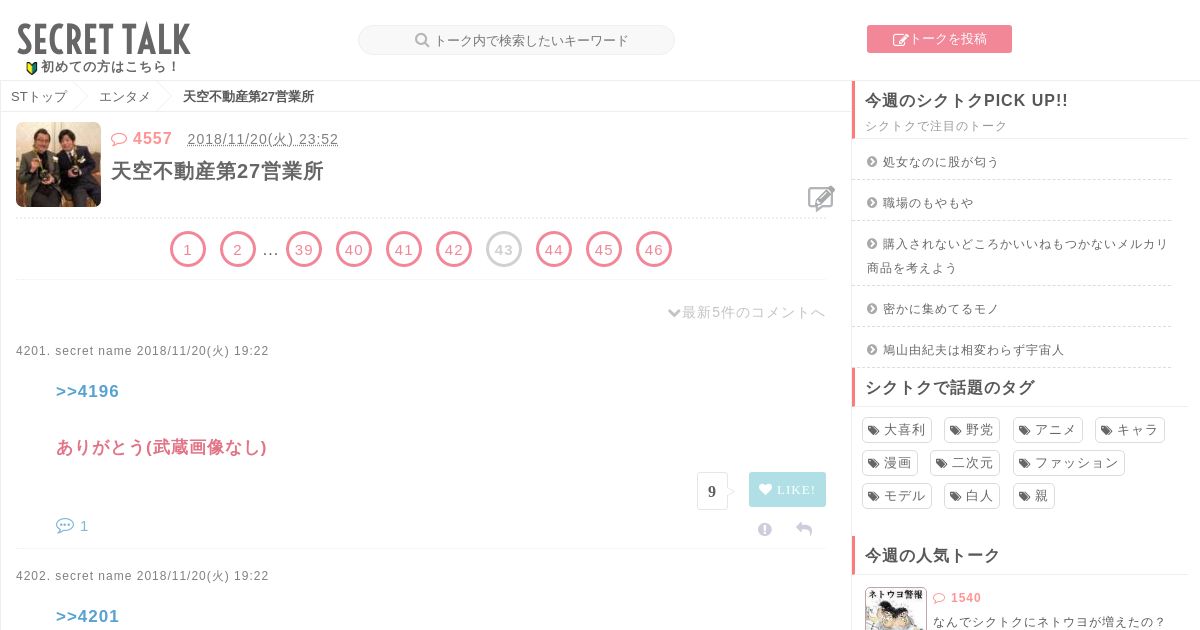Click the 4557 comment count icon
This screenshot has height=630, width=1200.
[119, 139]
